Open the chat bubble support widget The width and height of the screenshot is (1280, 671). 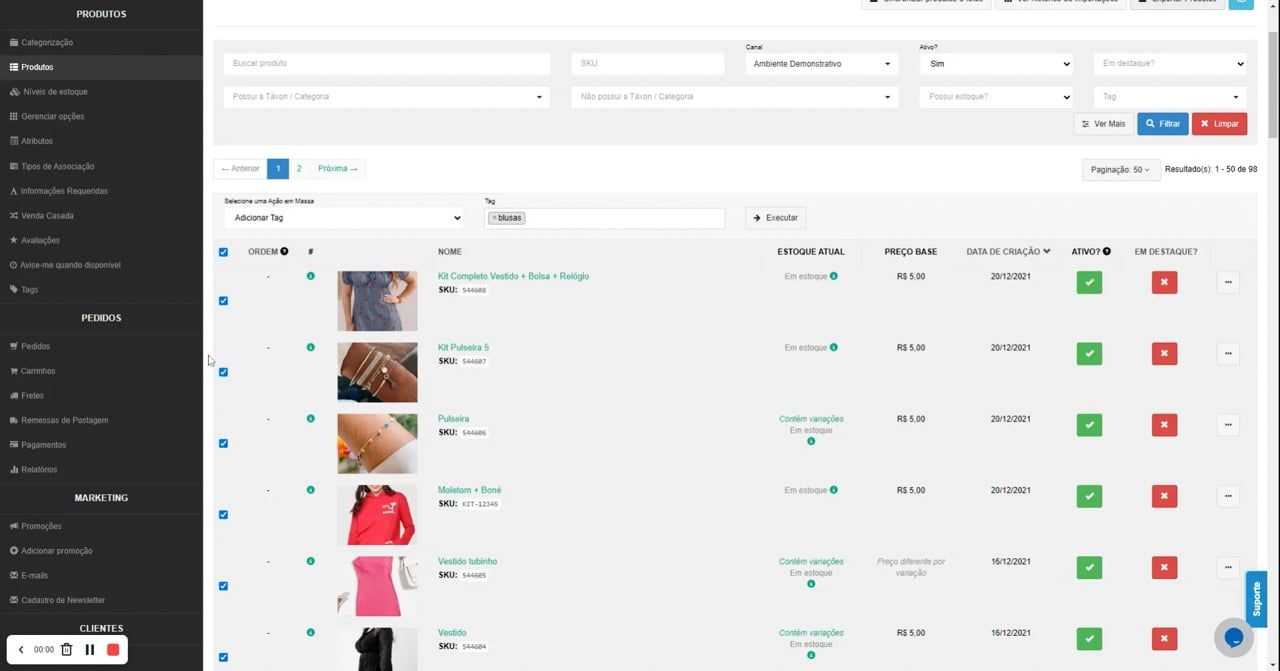1234,637
